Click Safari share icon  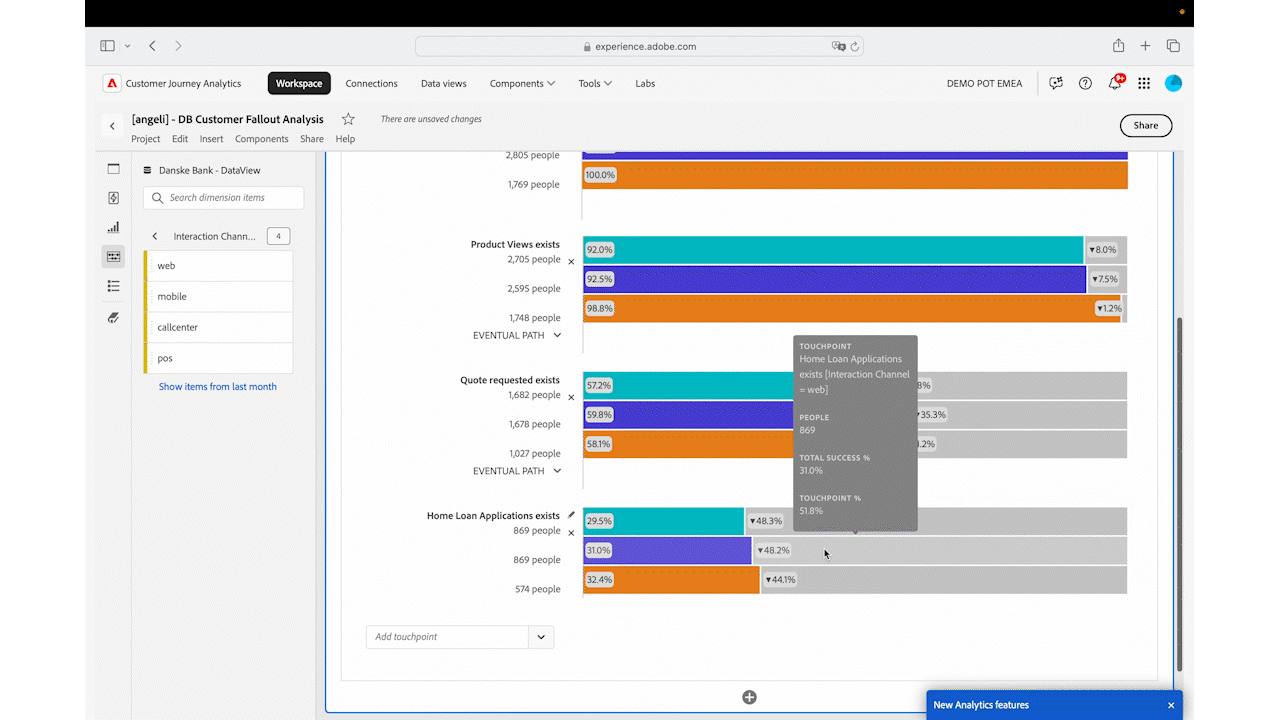(x=1118, y=46)
